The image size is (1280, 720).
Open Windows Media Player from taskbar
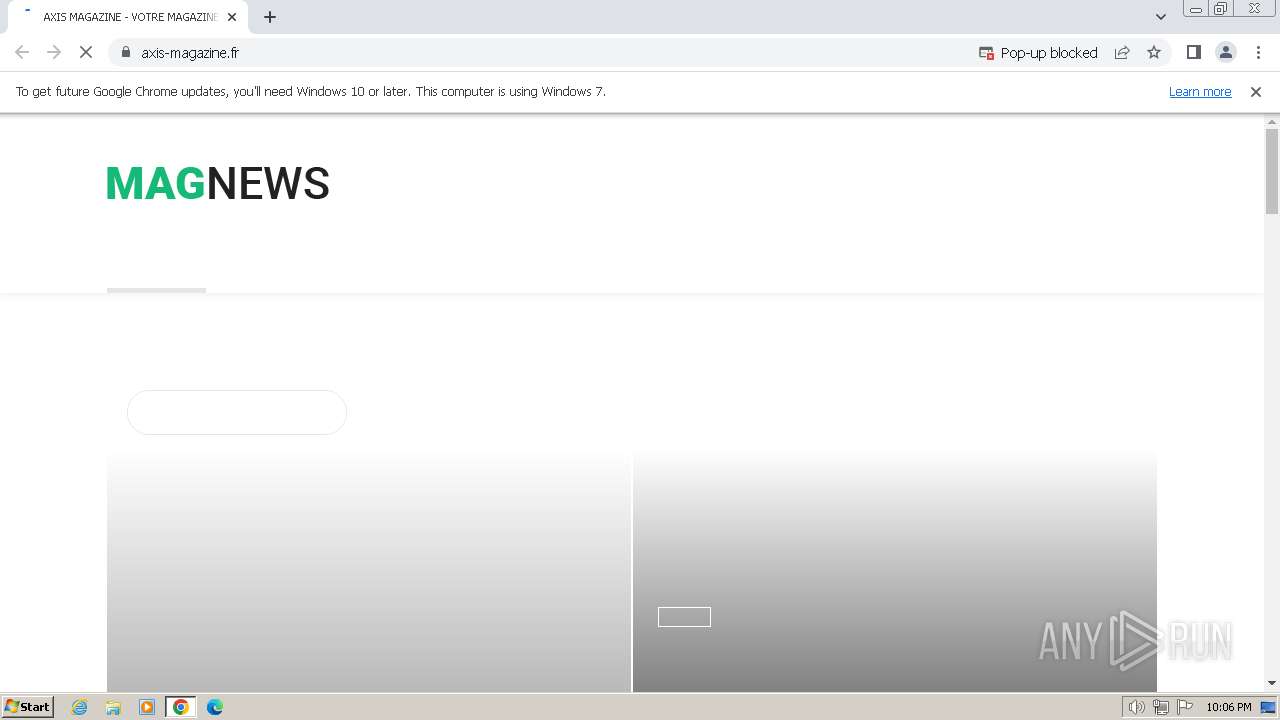[147, 707]
